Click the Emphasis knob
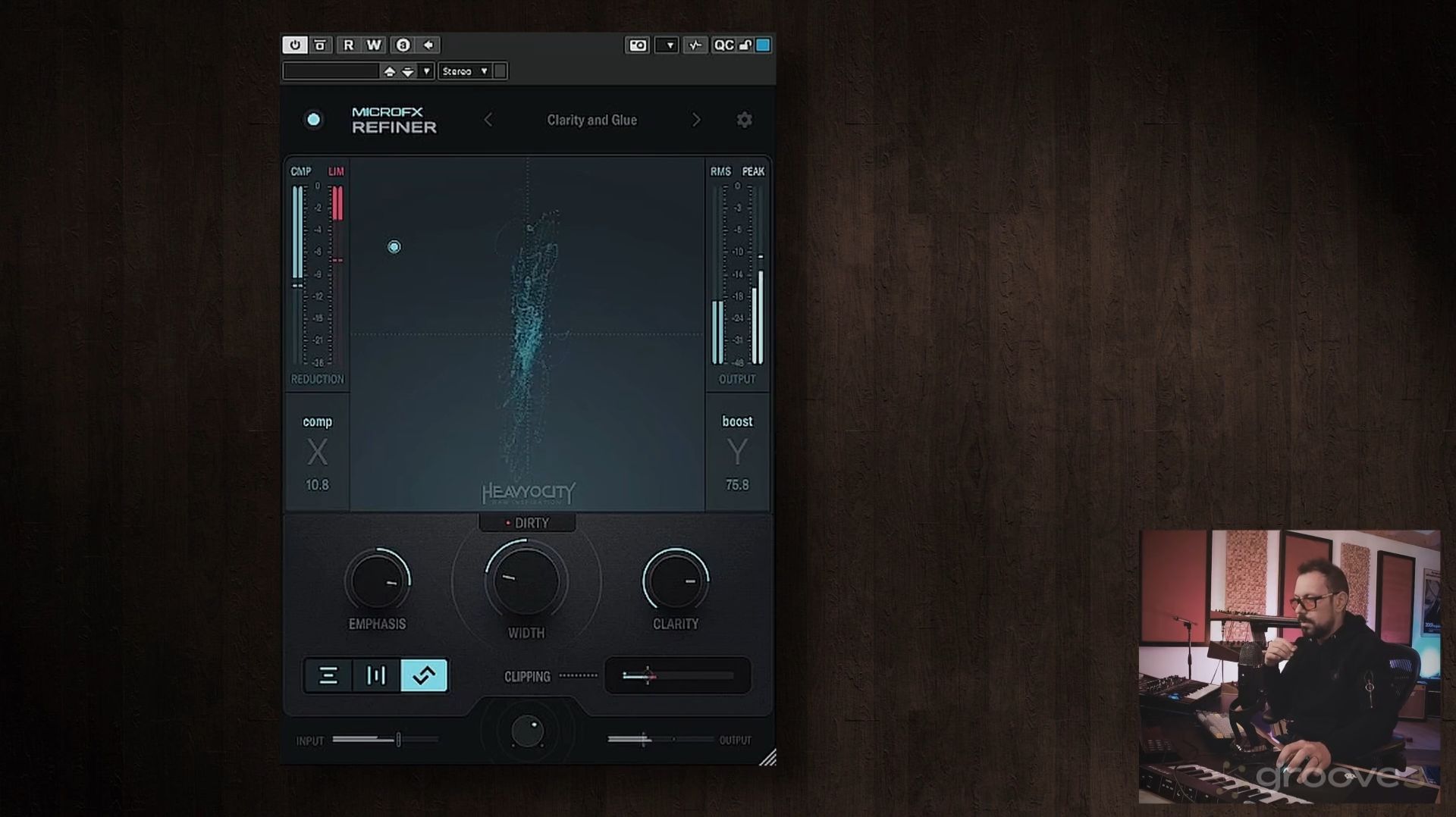Viewport: 1456px width, 817px height. [x=378, y=581]
